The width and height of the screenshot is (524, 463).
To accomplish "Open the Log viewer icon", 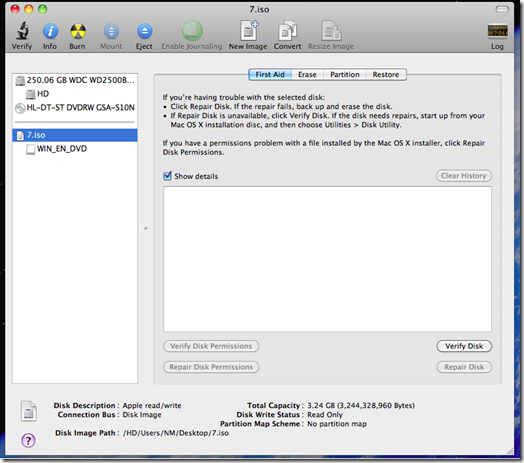I will tap(497, 31).
